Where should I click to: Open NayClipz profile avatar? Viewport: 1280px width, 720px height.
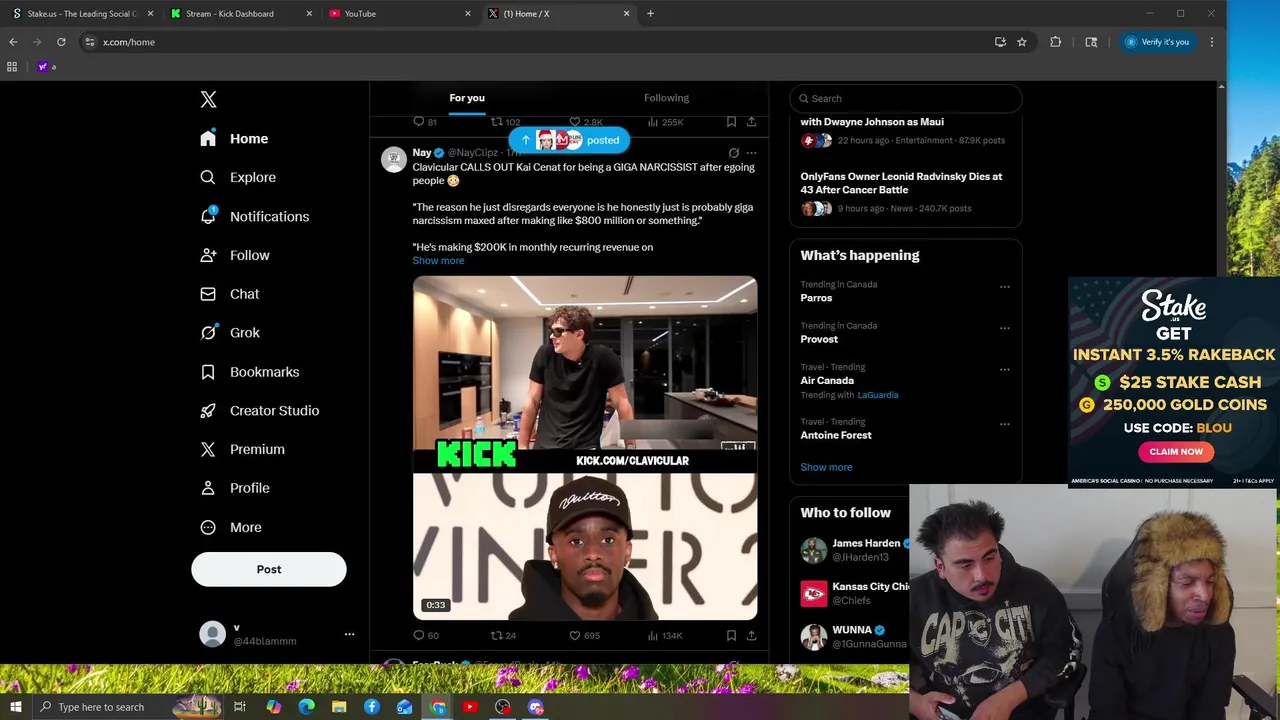tap(394, 159)
